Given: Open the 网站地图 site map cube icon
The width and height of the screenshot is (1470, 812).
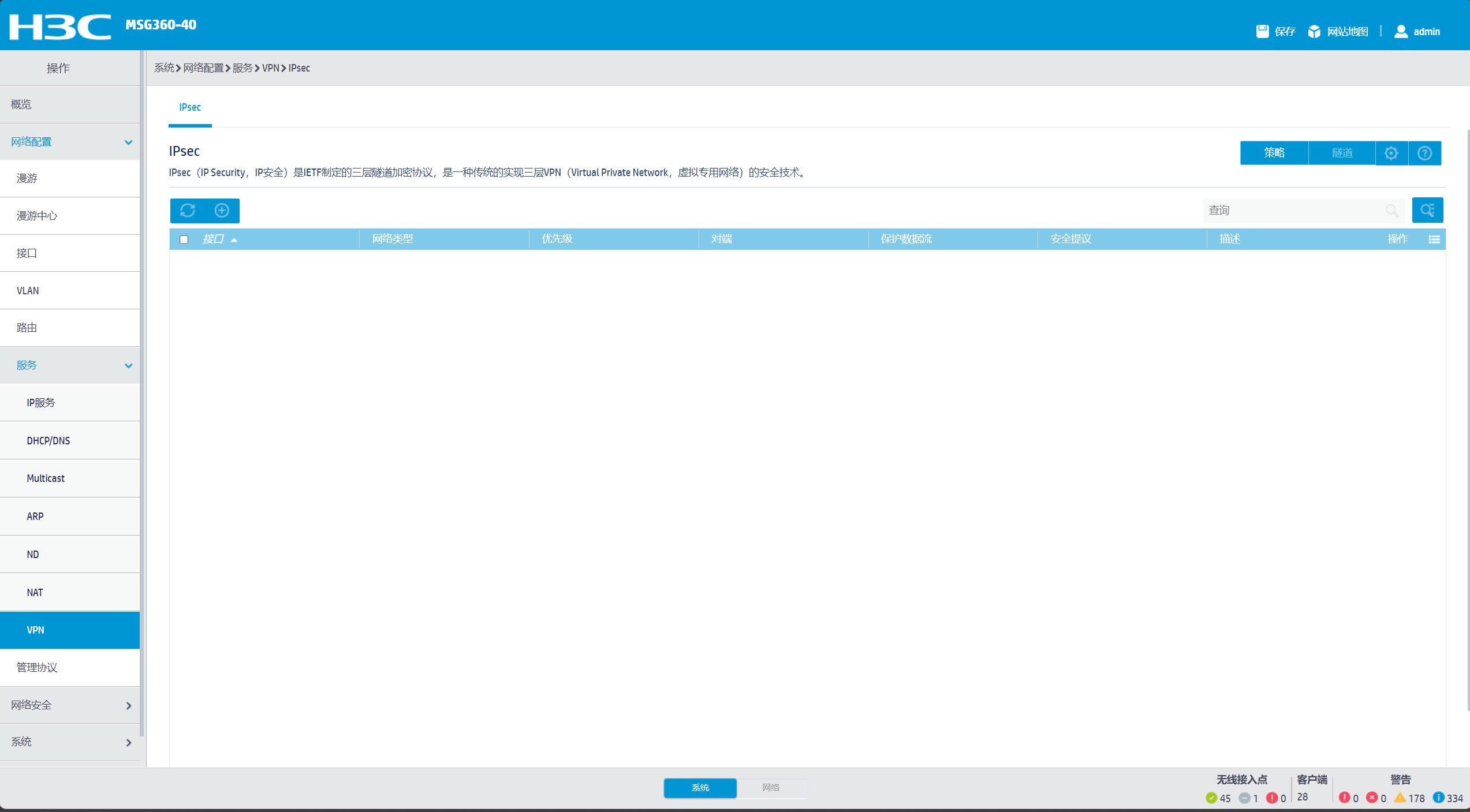Looking at the screenshot, I should (x=1314, y=32).
